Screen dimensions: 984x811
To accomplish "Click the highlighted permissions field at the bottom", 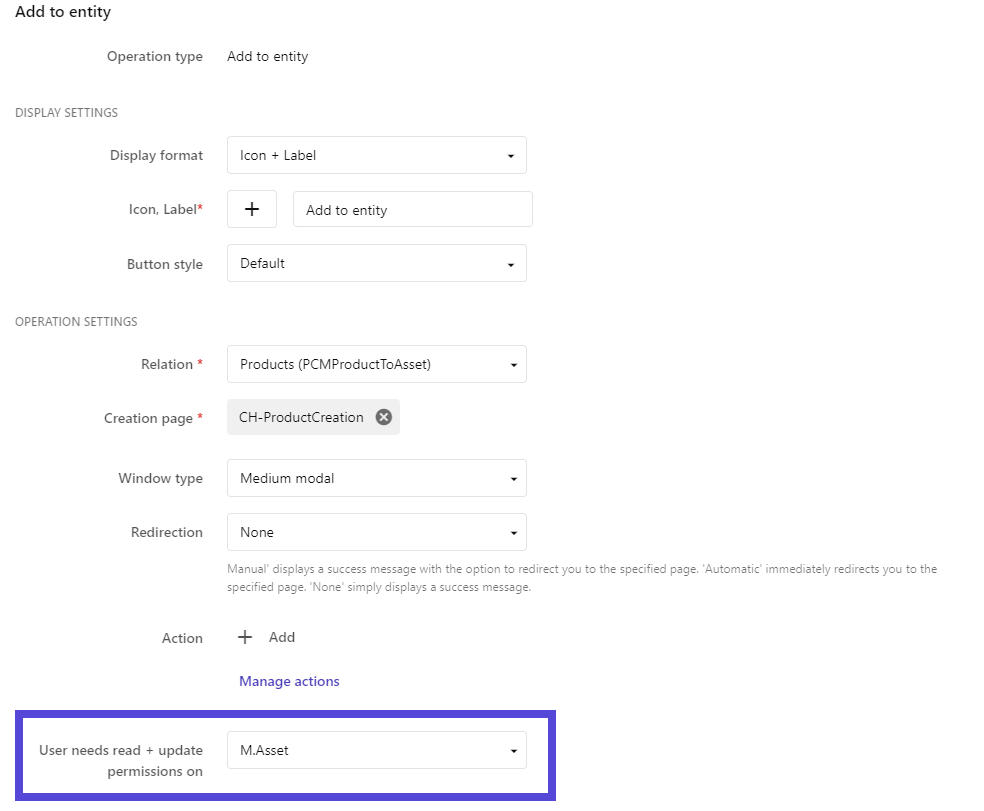I will 377,750.
